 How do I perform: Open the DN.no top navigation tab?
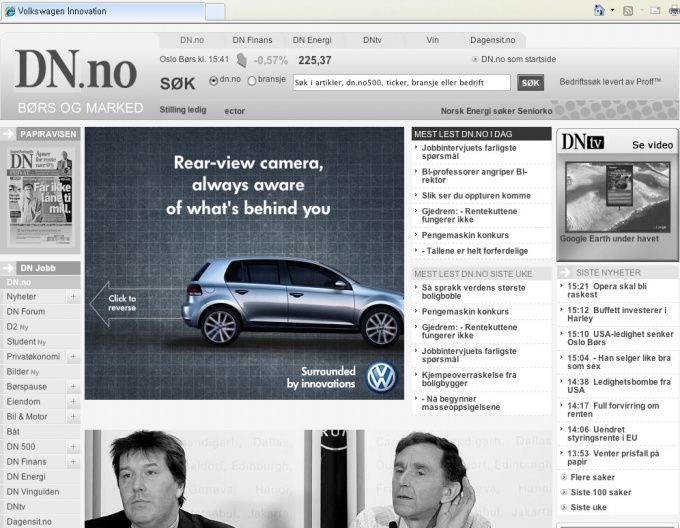tap(192, 40)
